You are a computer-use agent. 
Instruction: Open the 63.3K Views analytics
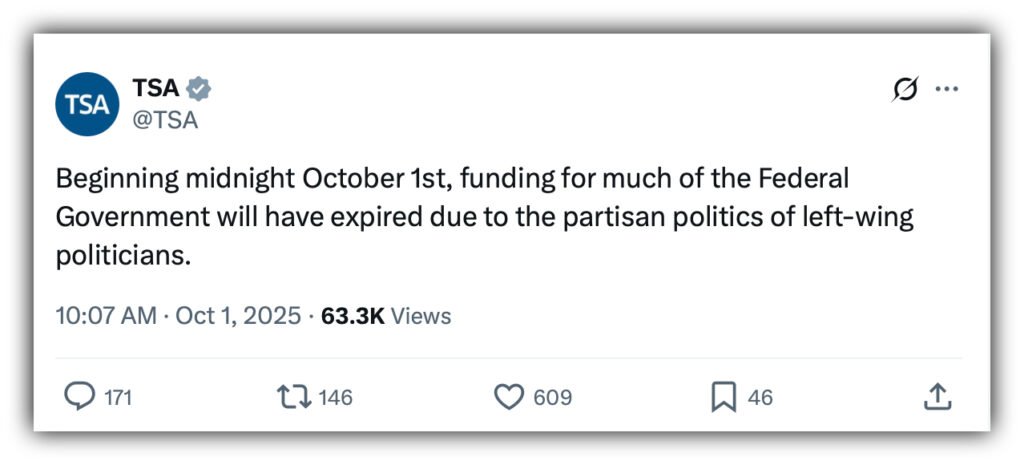[386, 316]
